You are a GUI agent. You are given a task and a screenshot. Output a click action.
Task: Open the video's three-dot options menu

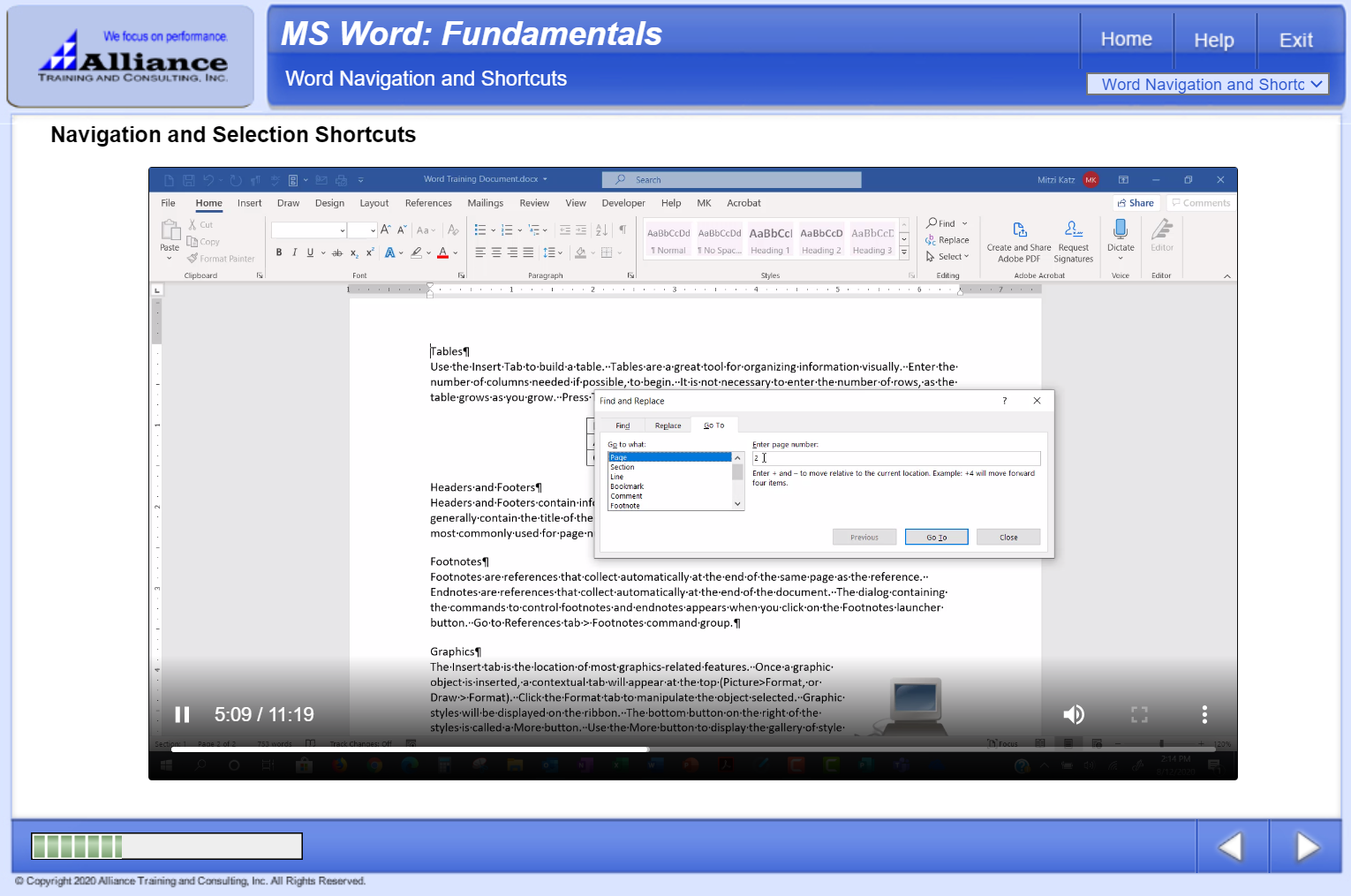pos(1204,714)
